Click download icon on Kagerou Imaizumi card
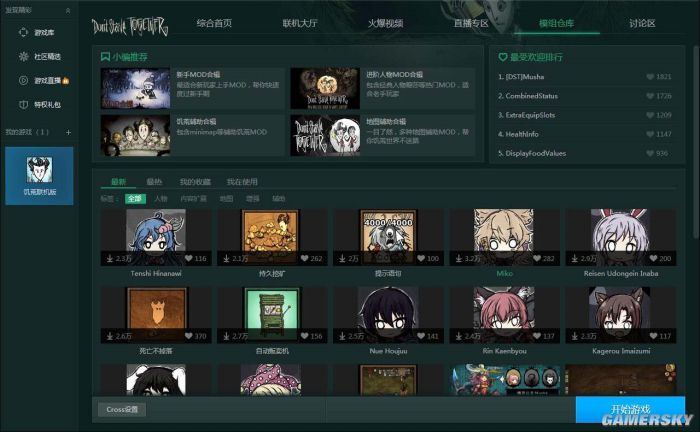 coord(575,336)
